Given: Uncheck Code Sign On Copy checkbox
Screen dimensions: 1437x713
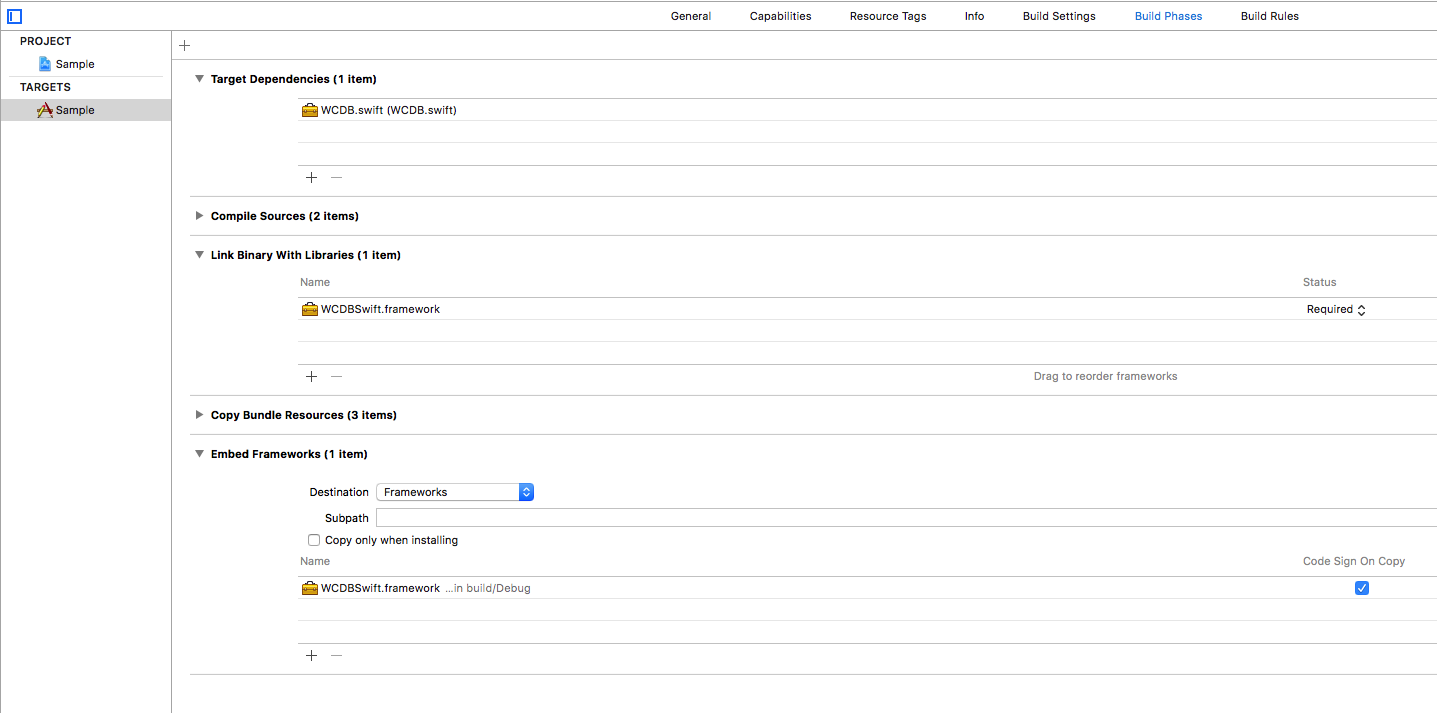Looking at the screenshot, I should [1361, 588].
